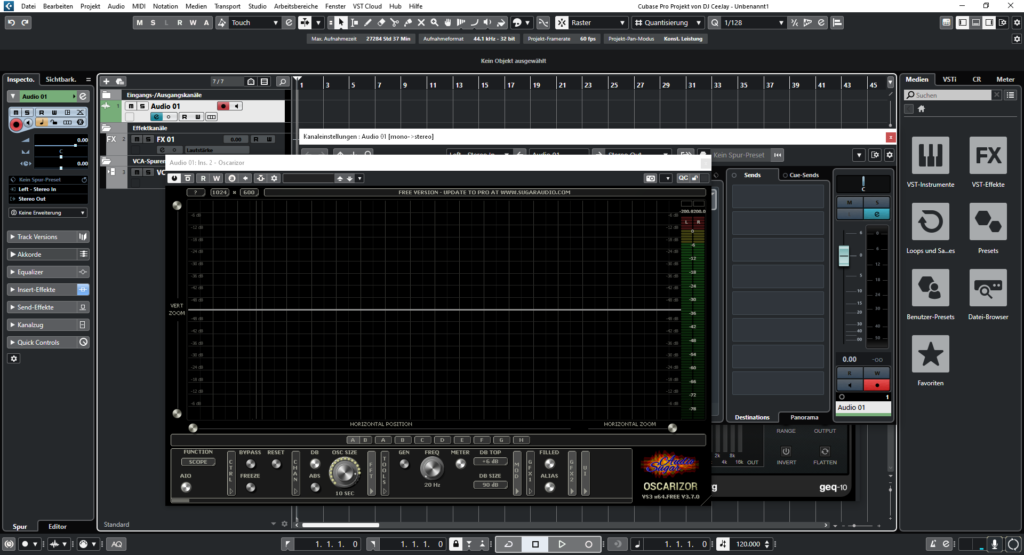The image size is (1024, 555).
Task: Open the 1/128 quantize preset dropdown
Action: pyautogui.click(x=753, y=23)
